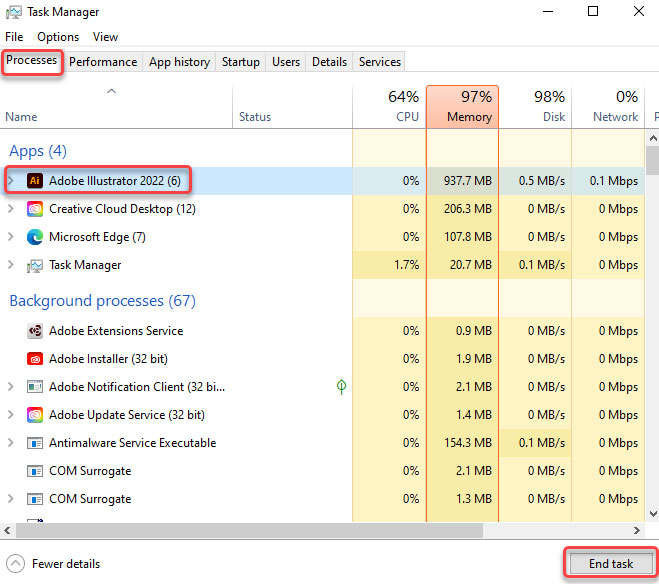Click the Adobe Illustrator Ai icon
659x584 pixels.
pyautogui.click(x=35, y=181)
